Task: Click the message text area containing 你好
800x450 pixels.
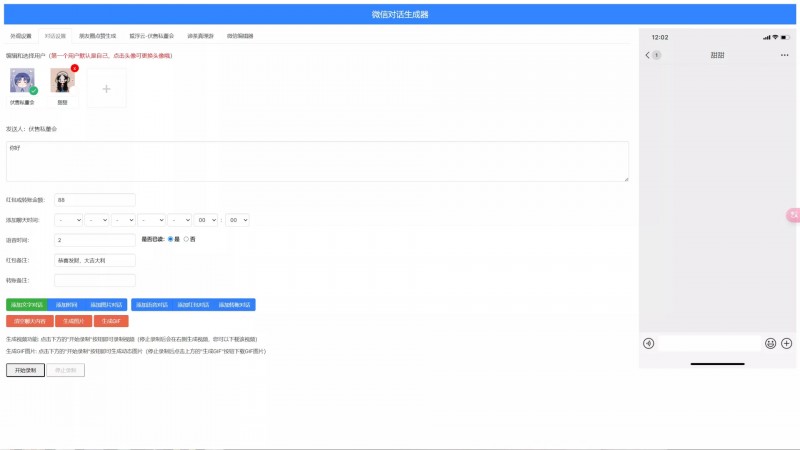Action: [317, 161]
